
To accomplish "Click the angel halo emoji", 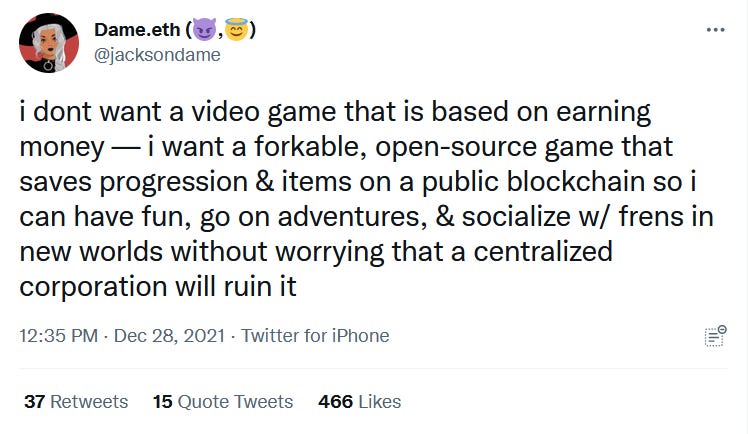I will (236, 30).
